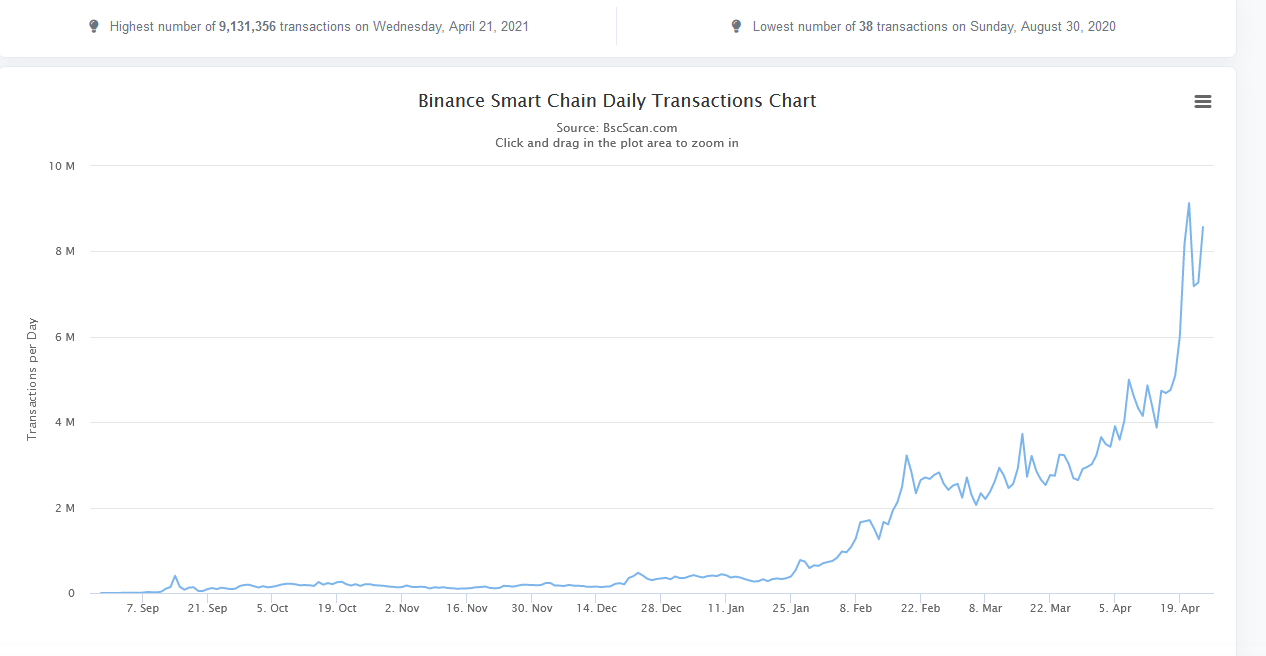Click the Click and drag zoom hint text

click(616, 143)
